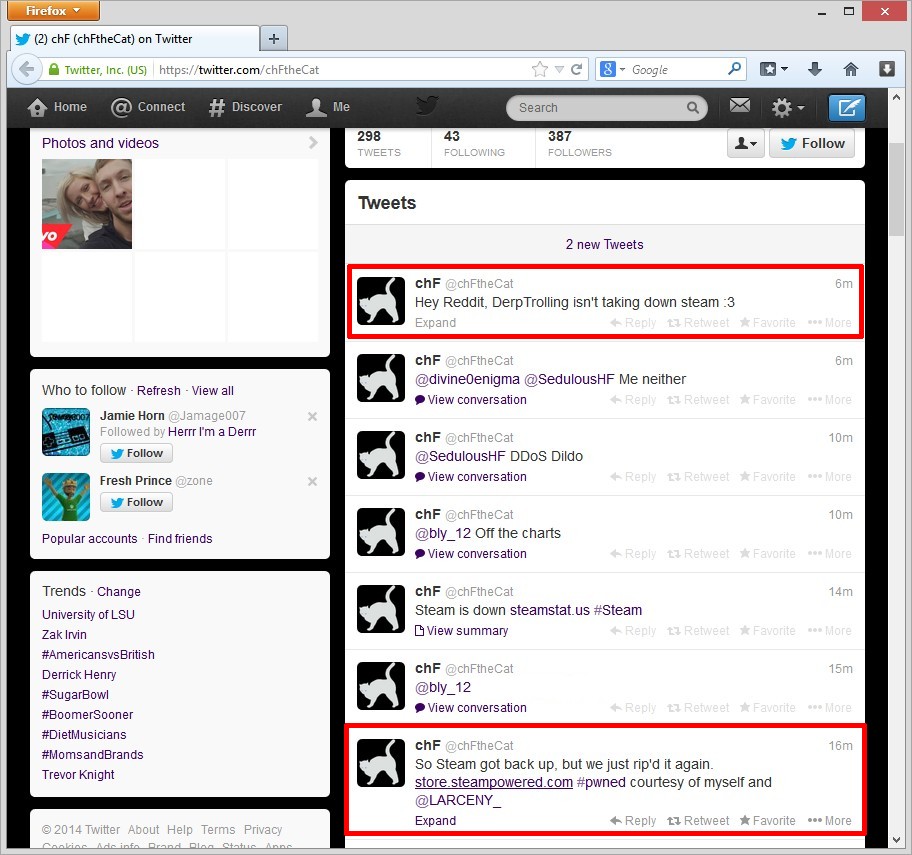Open More options on Steam got back up tweet
912x855 pixels.
[x=830, y=821]
